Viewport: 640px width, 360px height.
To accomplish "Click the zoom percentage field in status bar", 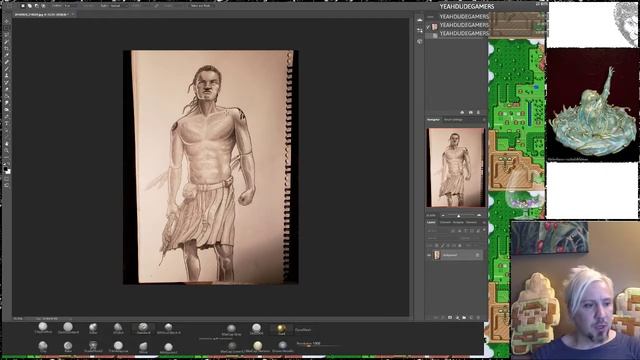I will (18, 318).
